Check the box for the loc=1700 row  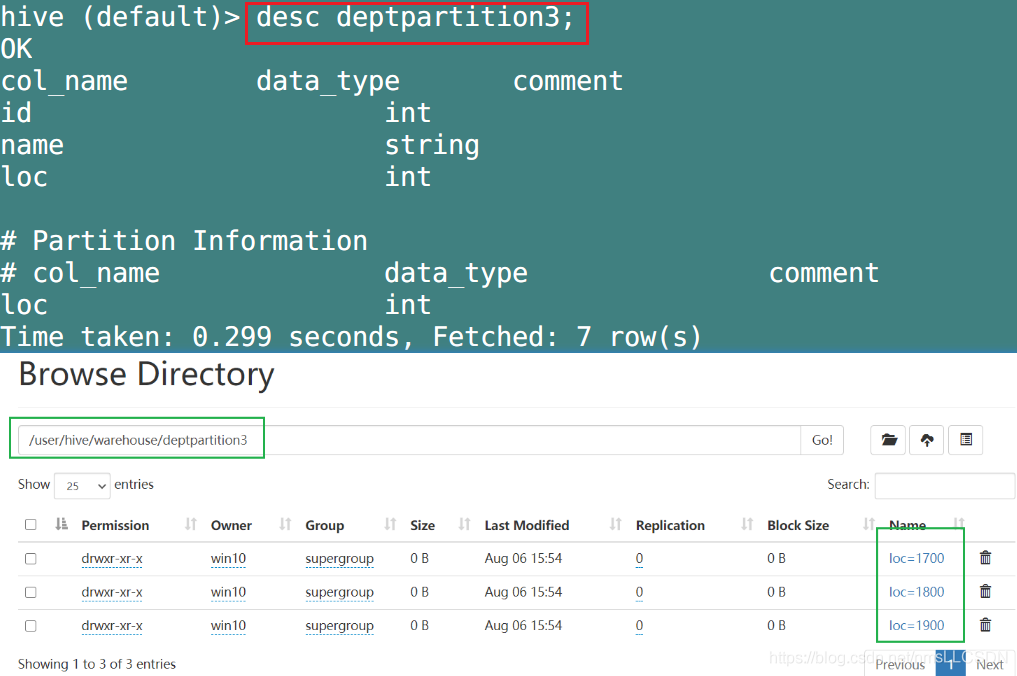click(30, 559)
